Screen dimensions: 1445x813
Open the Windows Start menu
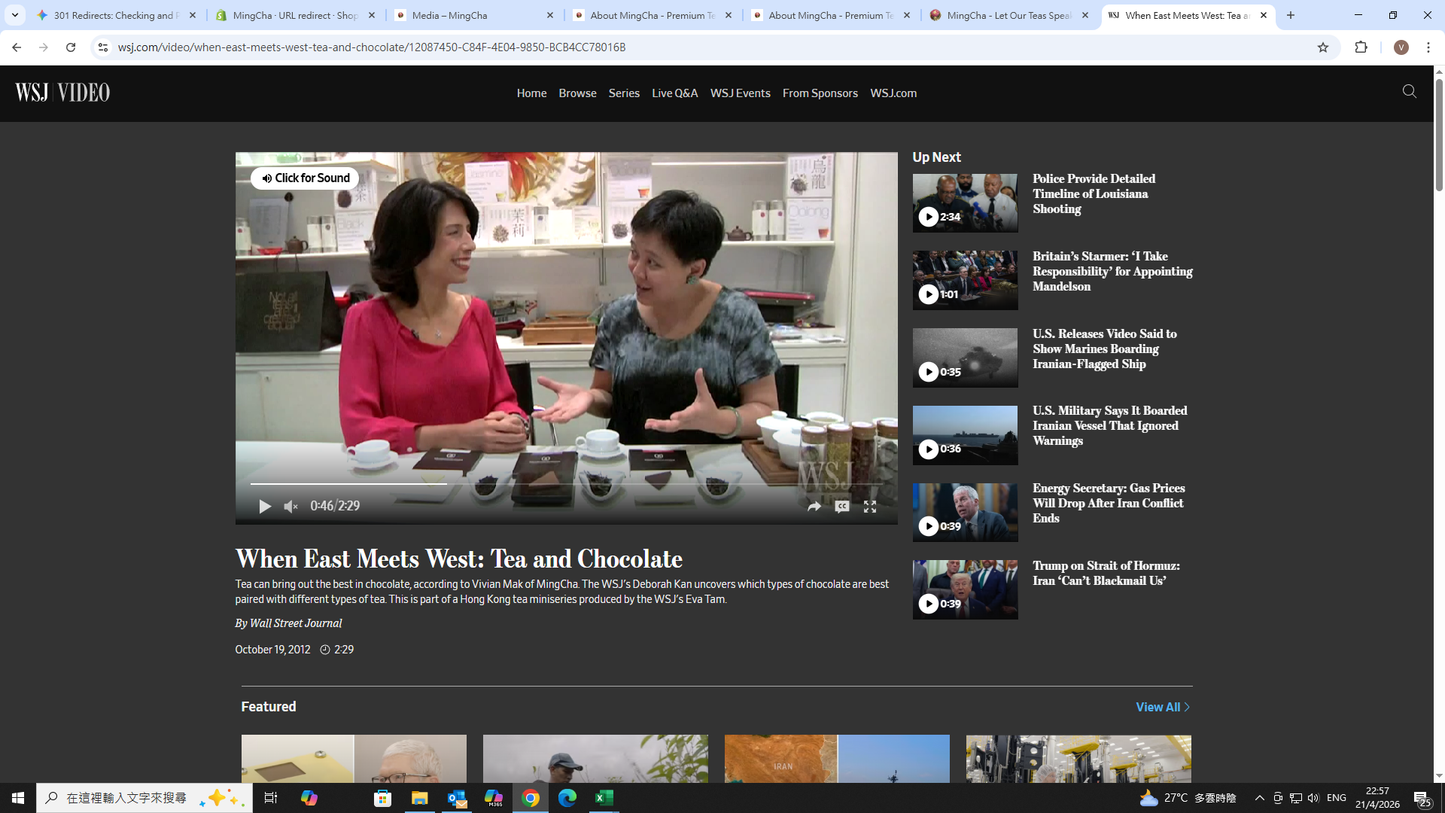(x=17, y=798)
